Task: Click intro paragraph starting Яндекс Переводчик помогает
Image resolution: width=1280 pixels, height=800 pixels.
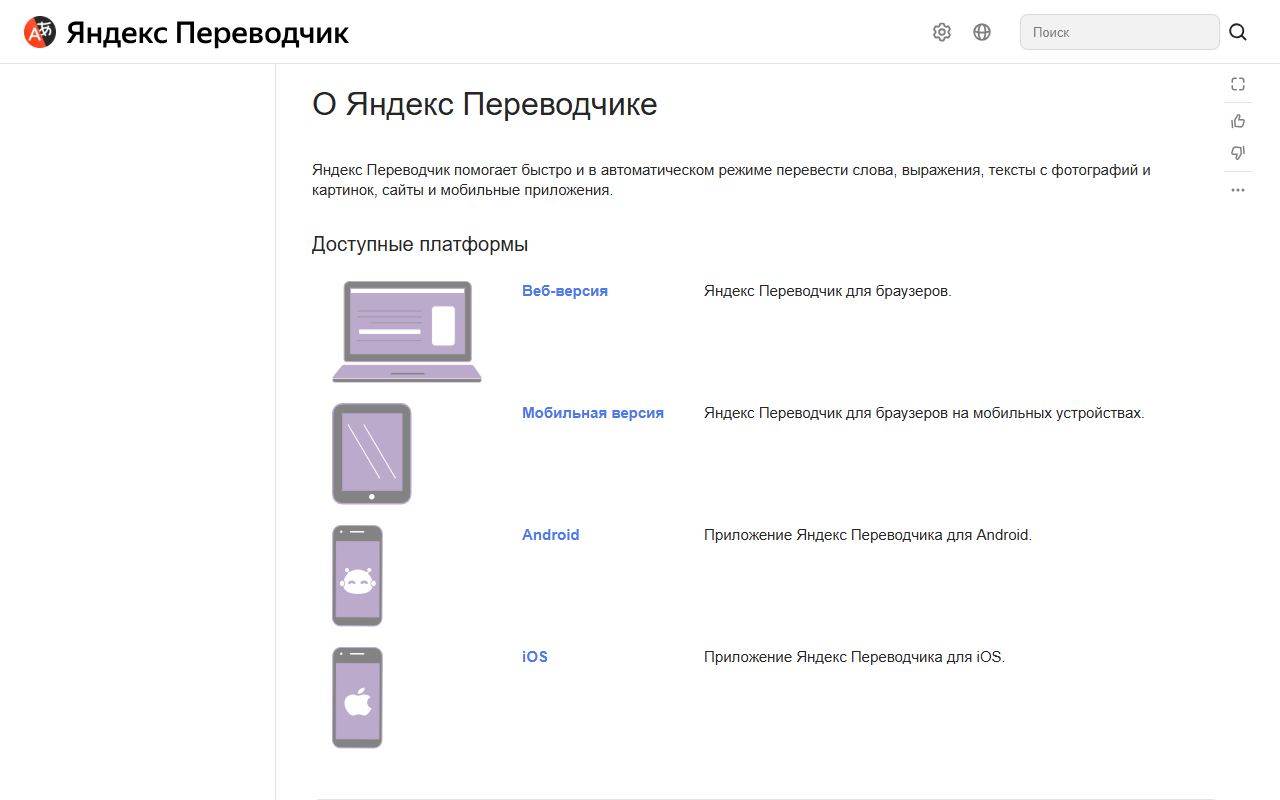Action: [731, 180]
